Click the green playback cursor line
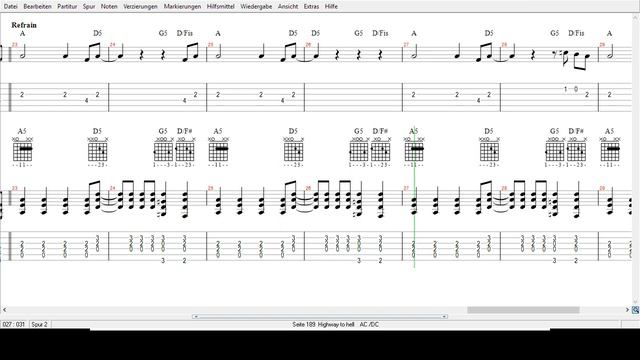This screenshot has height=360, width=640. click(414, 197)
